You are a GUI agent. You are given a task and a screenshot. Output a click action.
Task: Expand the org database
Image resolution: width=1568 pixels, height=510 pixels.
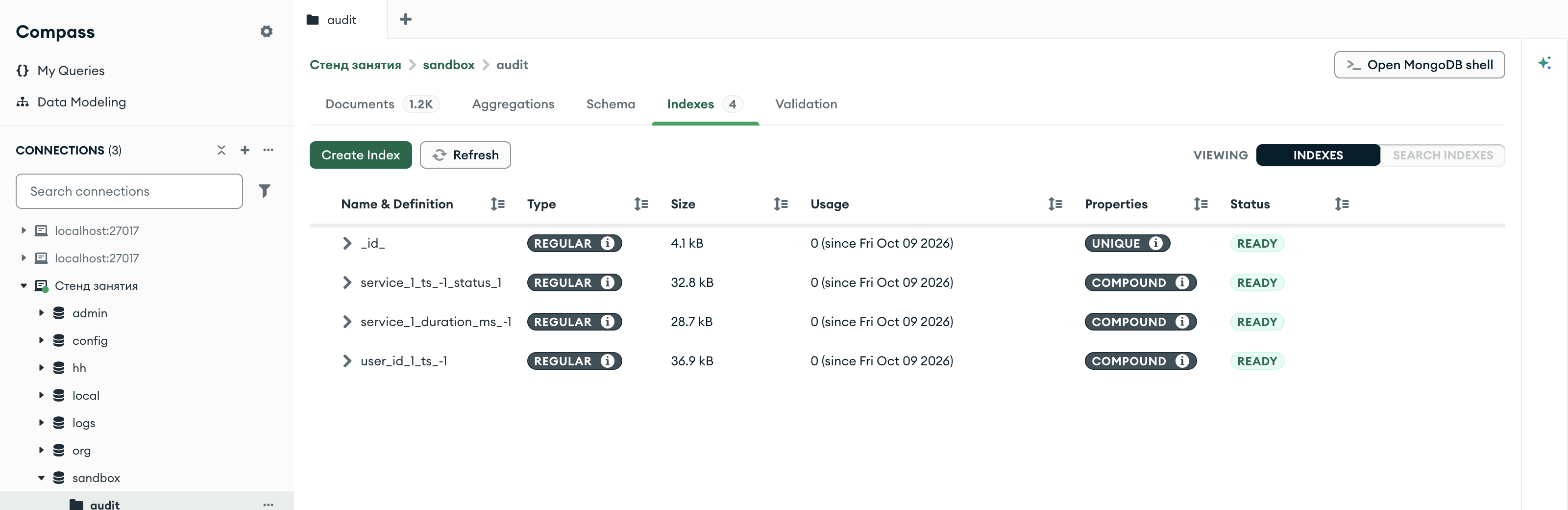(x=41, y=450)
